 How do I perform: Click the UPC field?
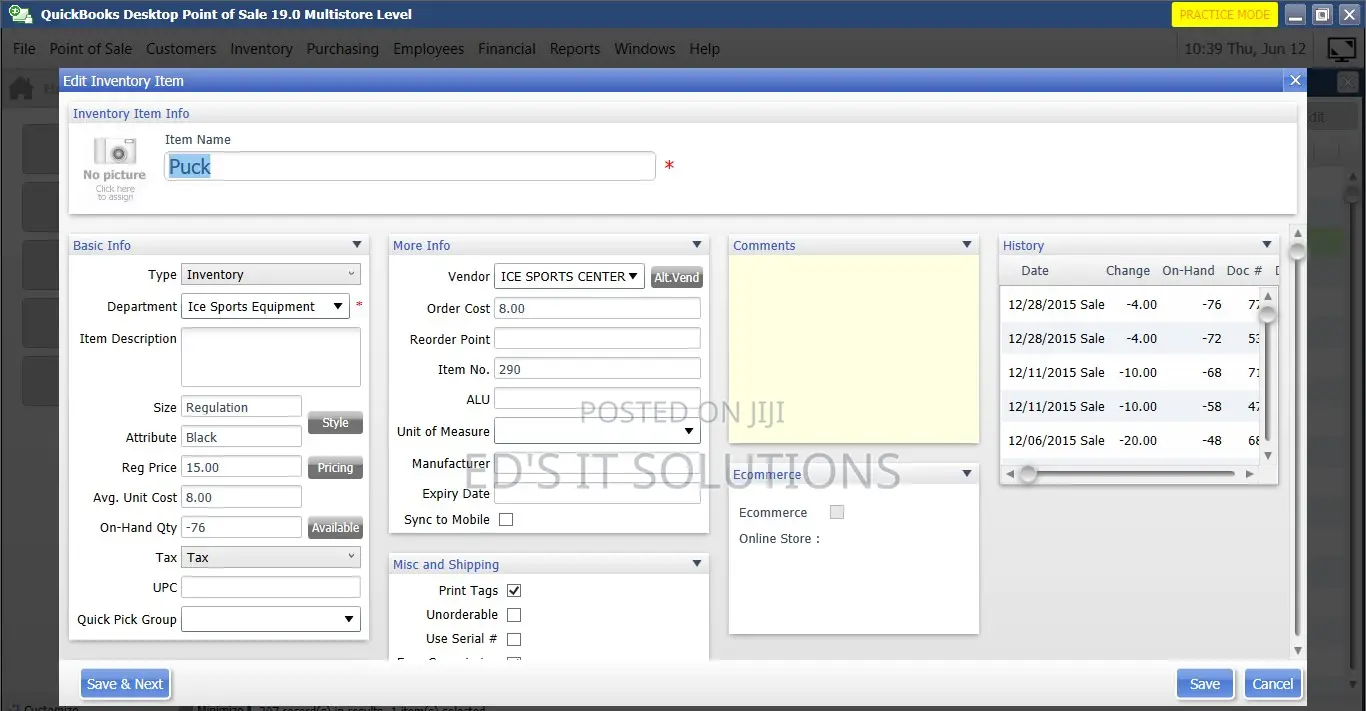pos(271,588)
